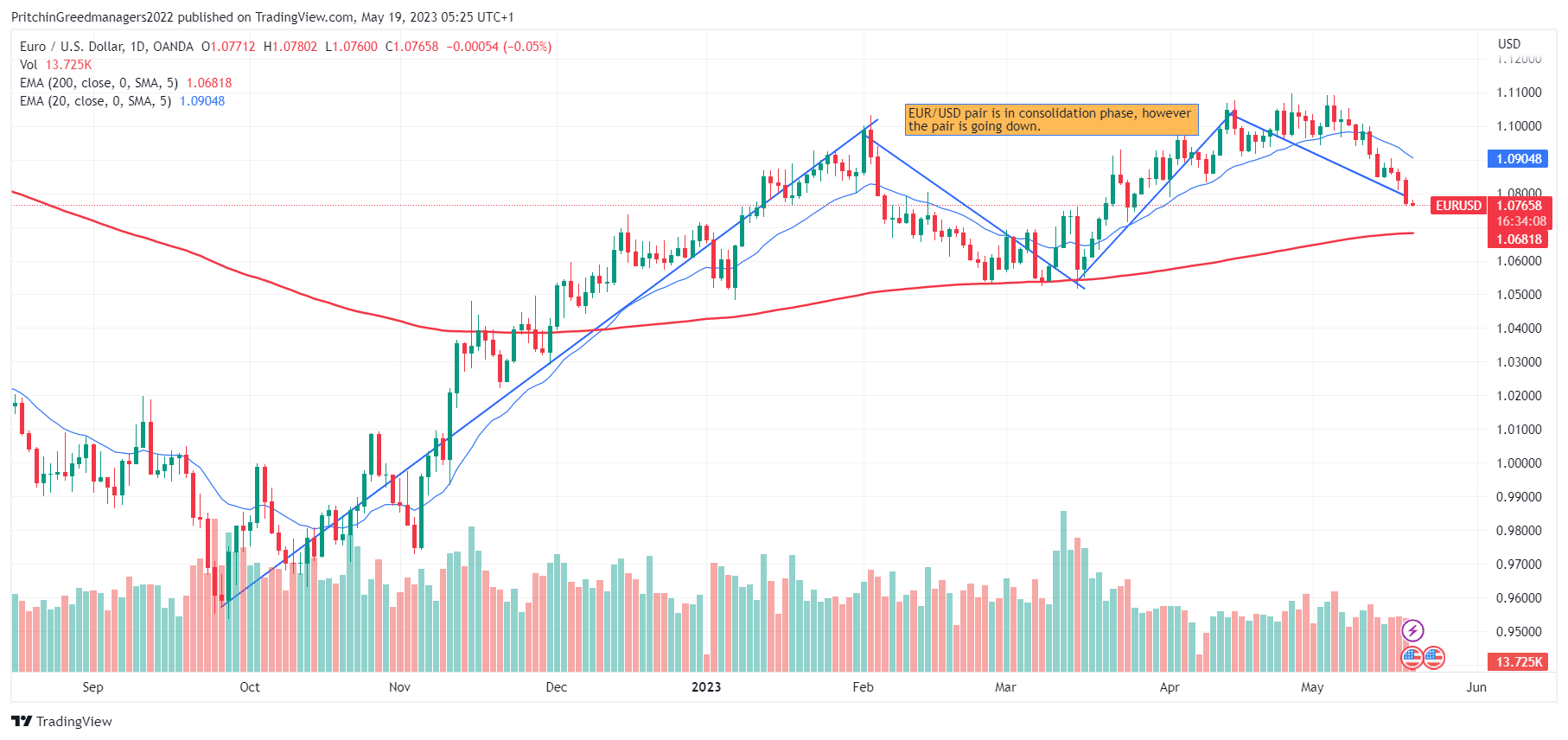Click the USD currency label on price axis
Viewport: 1568px width, 740px height.
click(1509, 44)
